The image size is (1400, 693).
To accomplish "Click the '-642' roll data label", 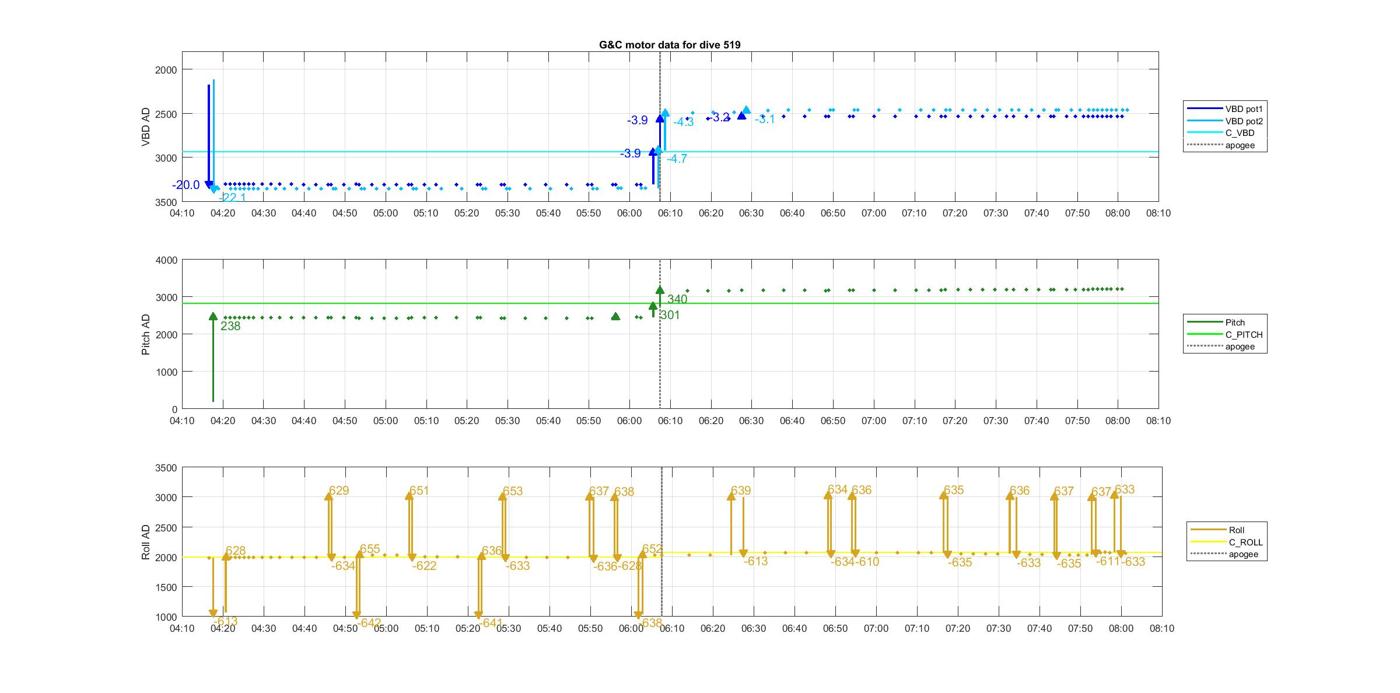I will click(369, 623).
